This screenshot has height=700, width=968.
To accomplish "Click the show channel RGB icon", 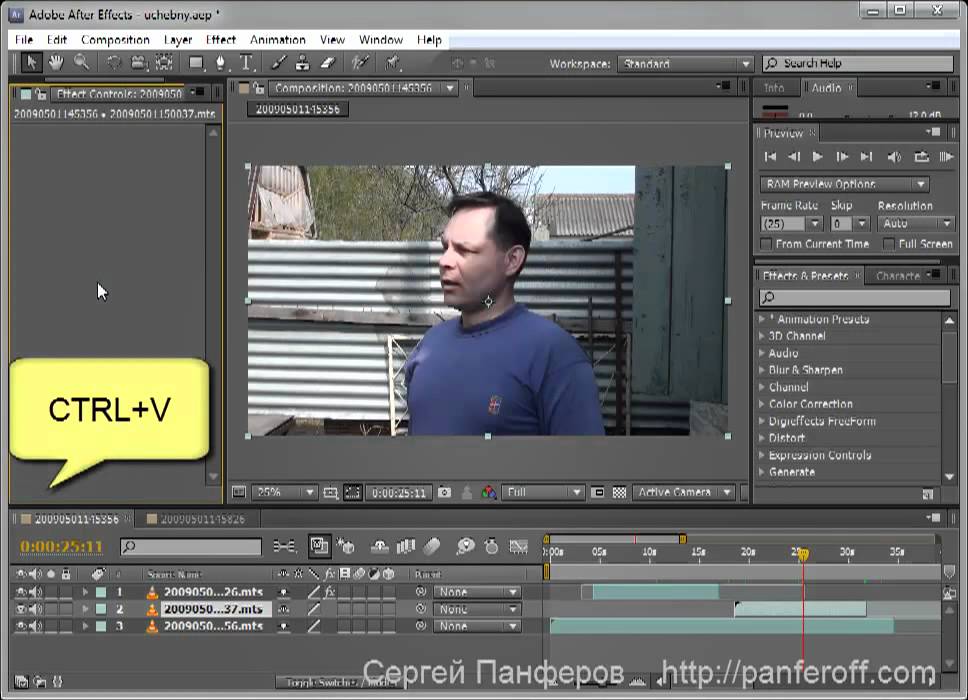I will 488,493.
